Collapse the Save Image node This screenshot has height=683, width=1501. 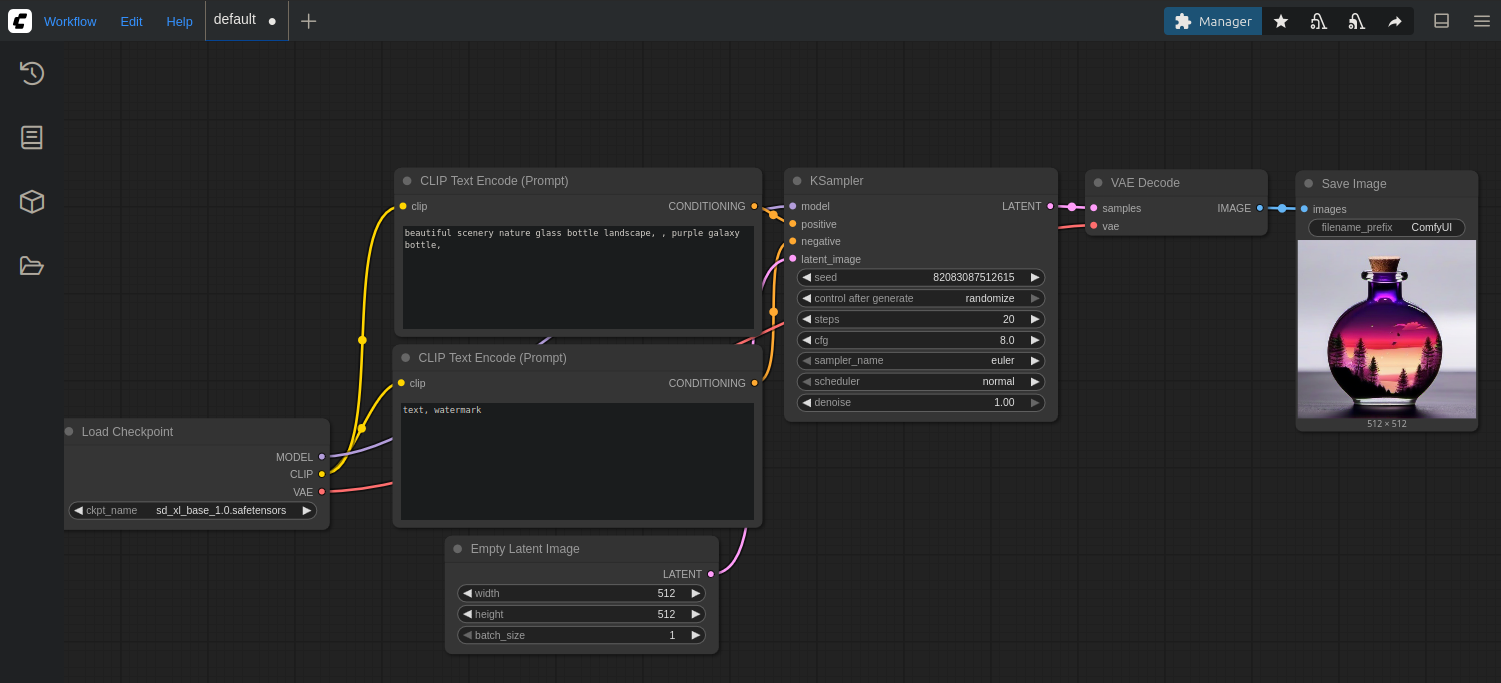click(1309, 183)
